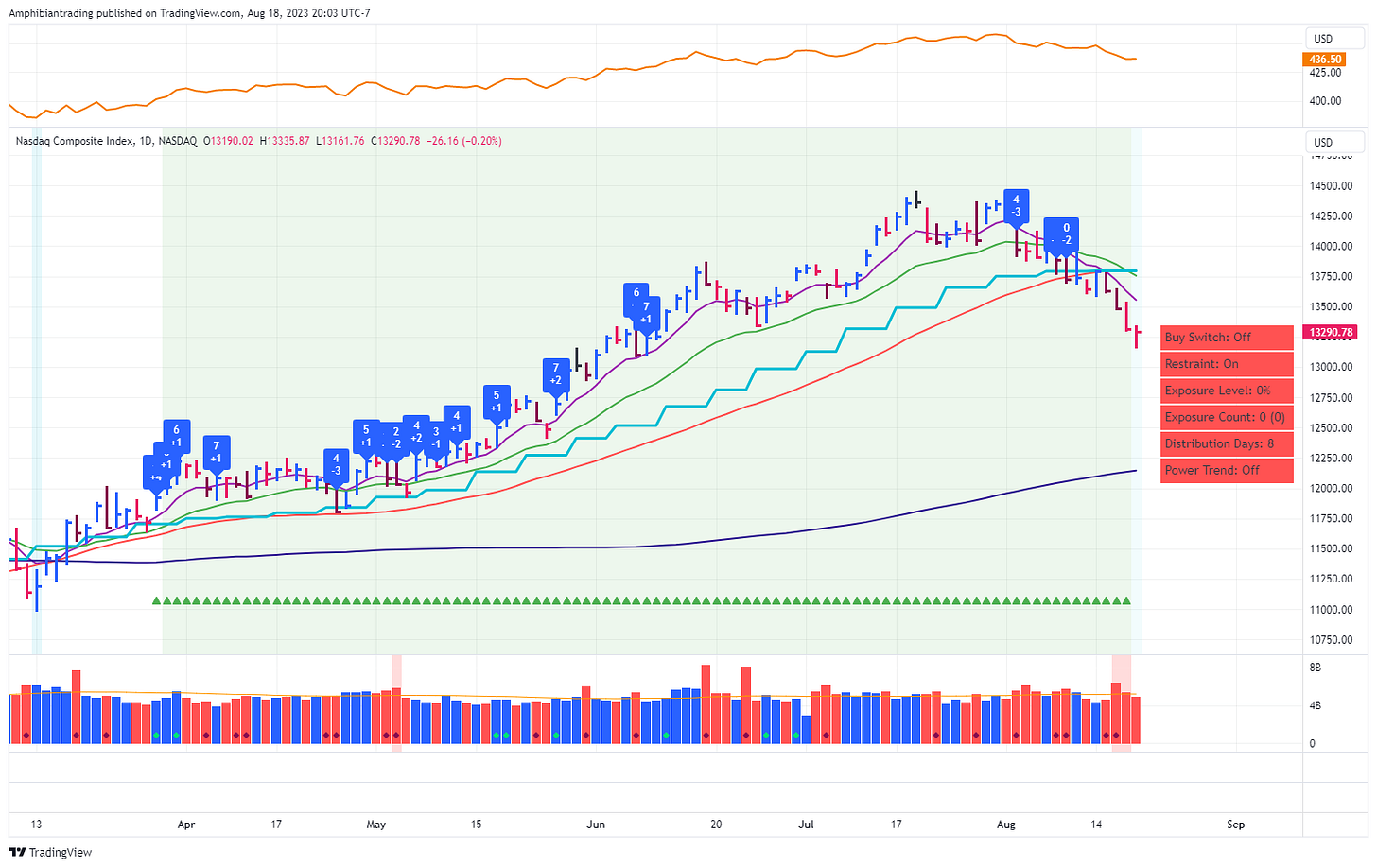Open the USD currency selector above 14500.00

click(x=1336, y=143)
